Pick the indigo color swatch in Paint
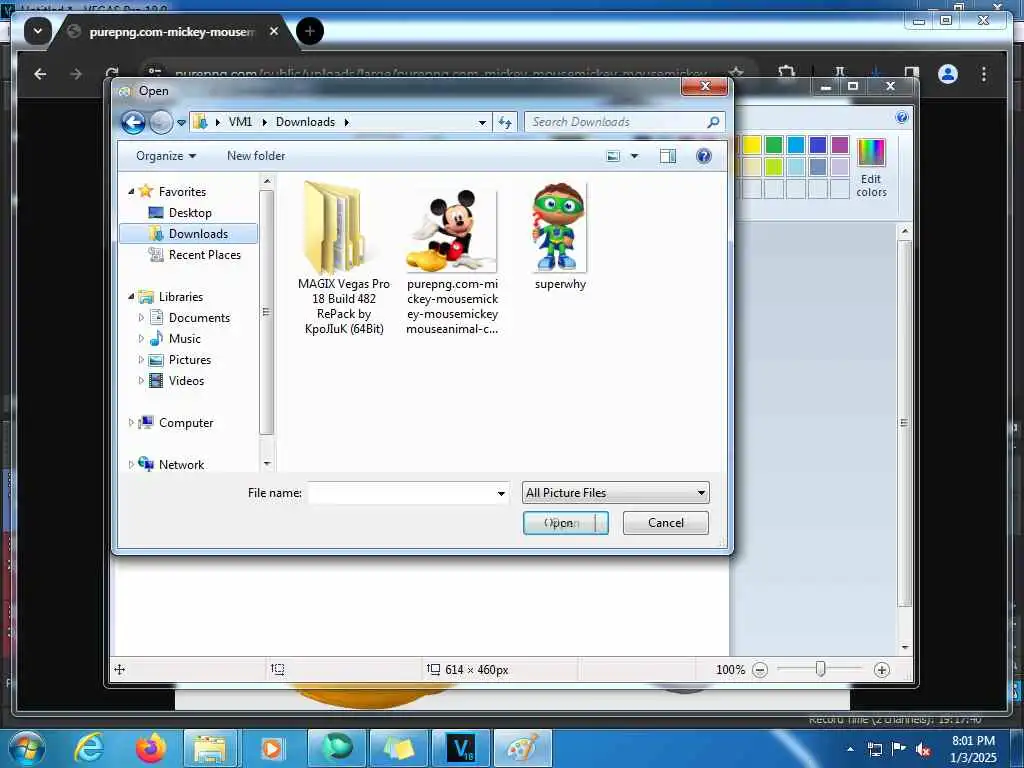The width and height of the screenshot is (1024, 768). (x=818, y=145)
